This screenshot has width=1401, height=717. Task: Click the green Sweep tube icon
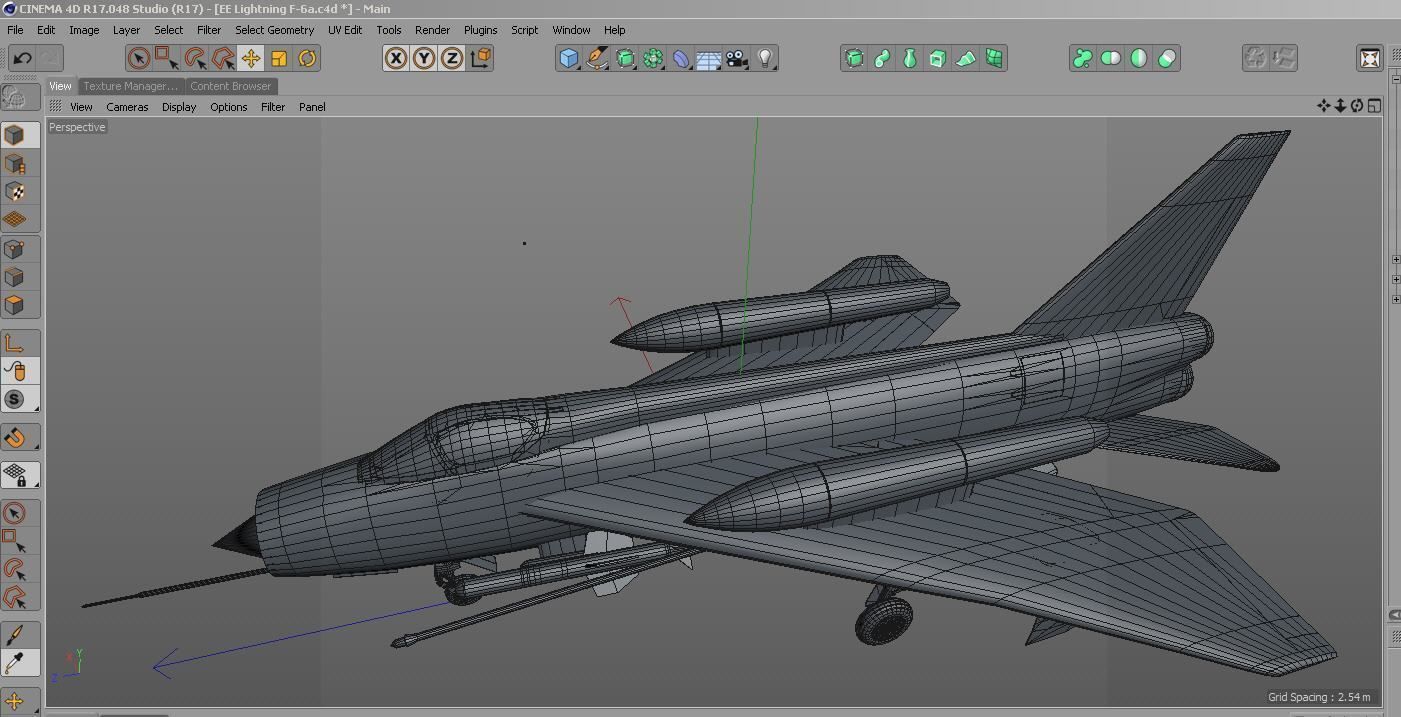click(x=882, y=58)
